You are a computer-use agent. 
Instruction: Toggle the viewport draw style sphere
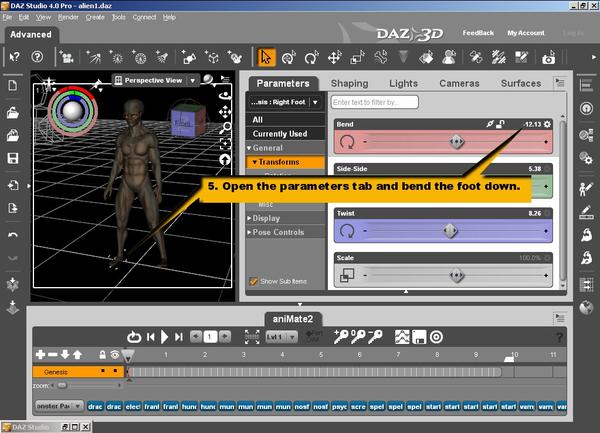point(208,79)
